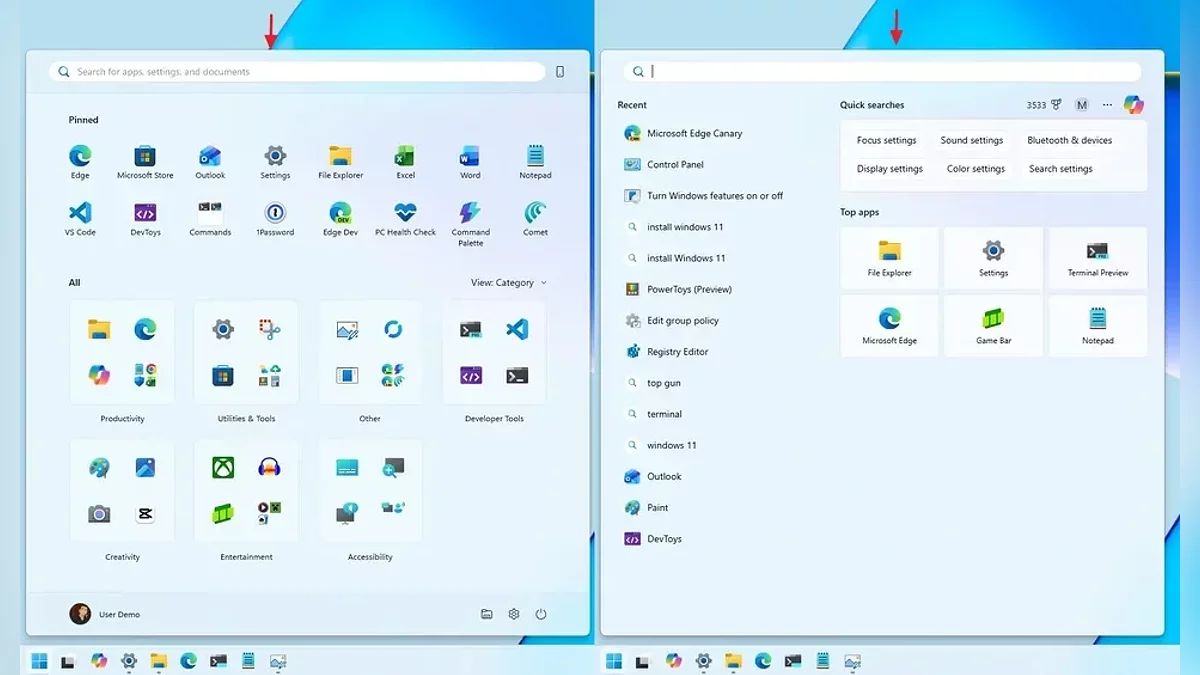1200x675 pixels.
Task: Open the View: Category dropdown
Action: point(508,283)
